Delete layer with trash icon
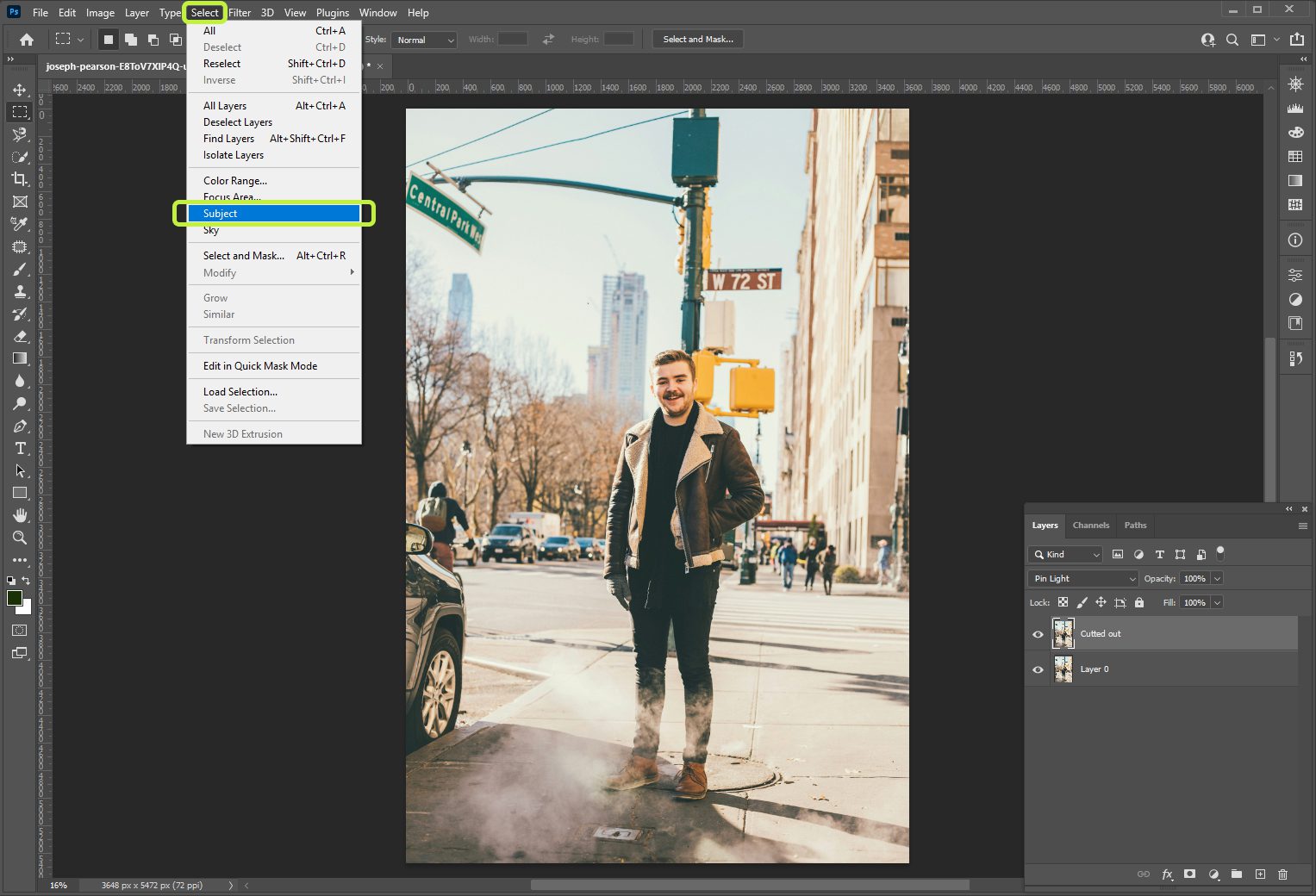 click(1282, 874)
